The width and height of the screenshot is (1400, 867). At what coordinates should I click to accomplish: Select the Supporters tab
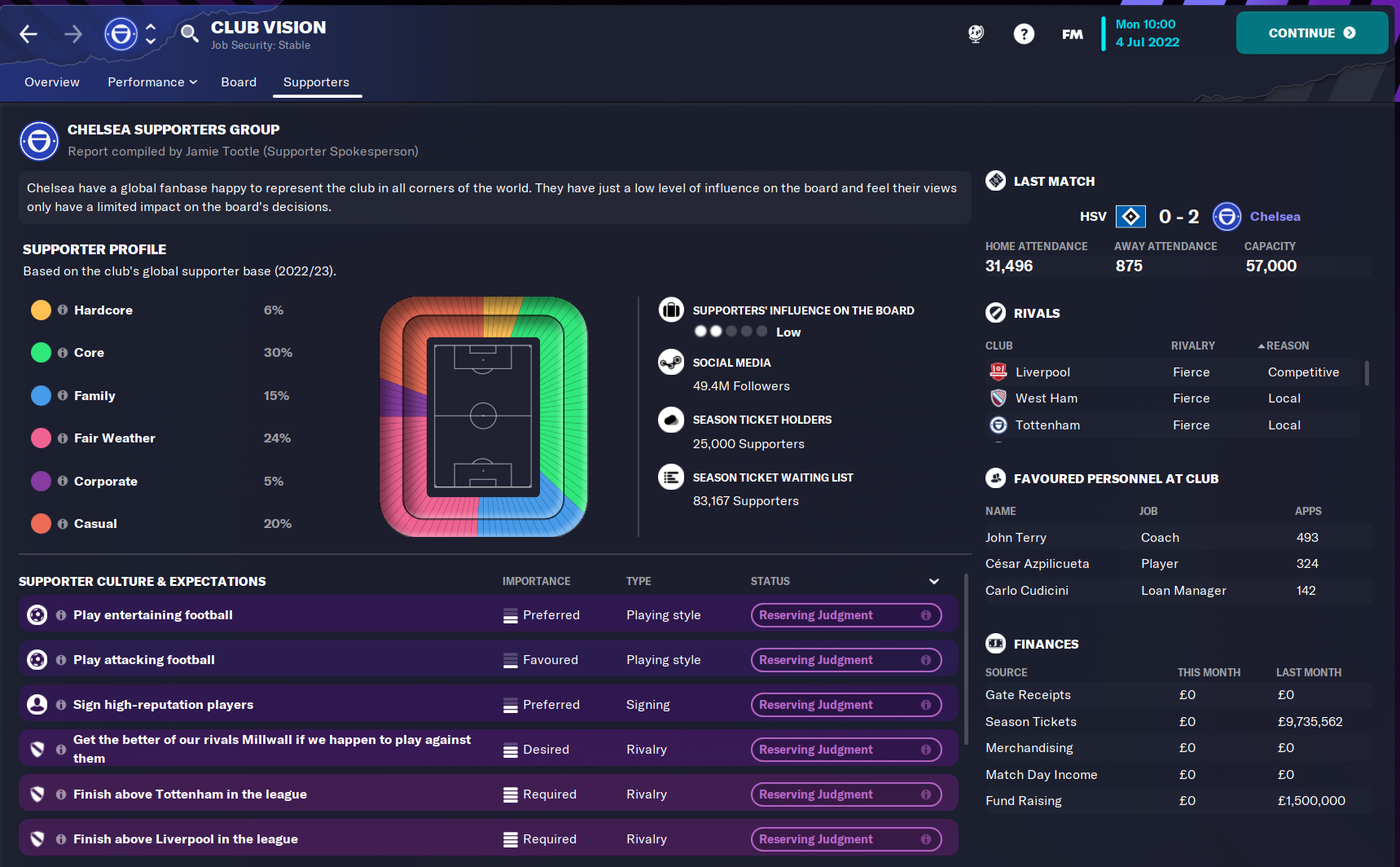point(316,82)
